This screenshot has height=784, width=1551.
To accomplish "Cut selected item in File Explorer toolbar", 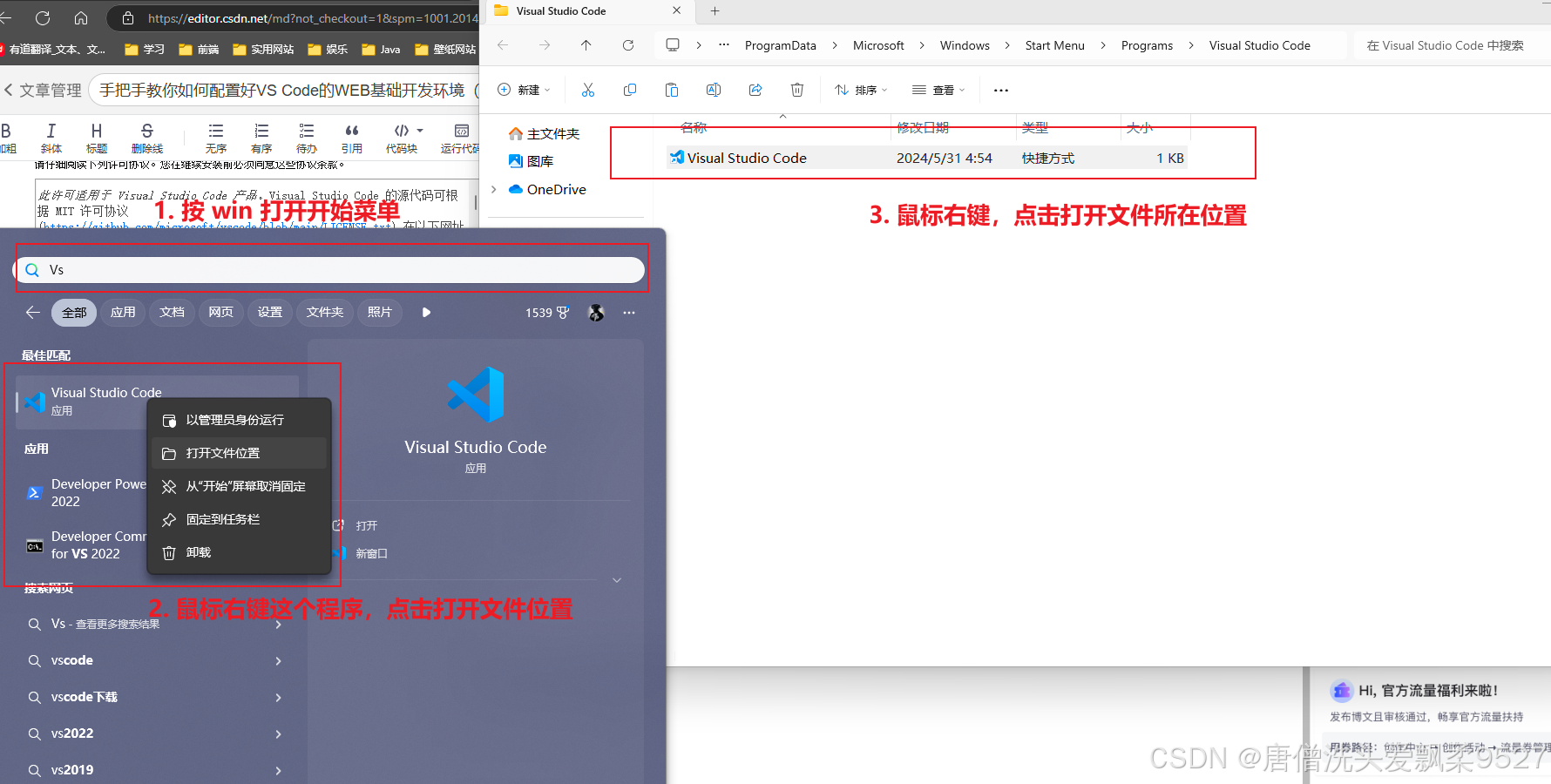I will click(x=588, y=90).
